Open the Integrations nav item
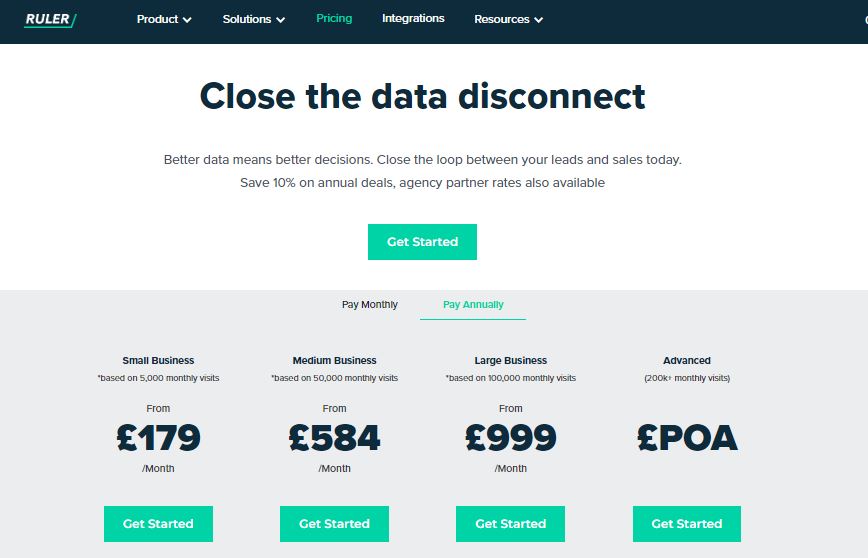This screenshot has width=868, height=558. click(x=413, y=19)
